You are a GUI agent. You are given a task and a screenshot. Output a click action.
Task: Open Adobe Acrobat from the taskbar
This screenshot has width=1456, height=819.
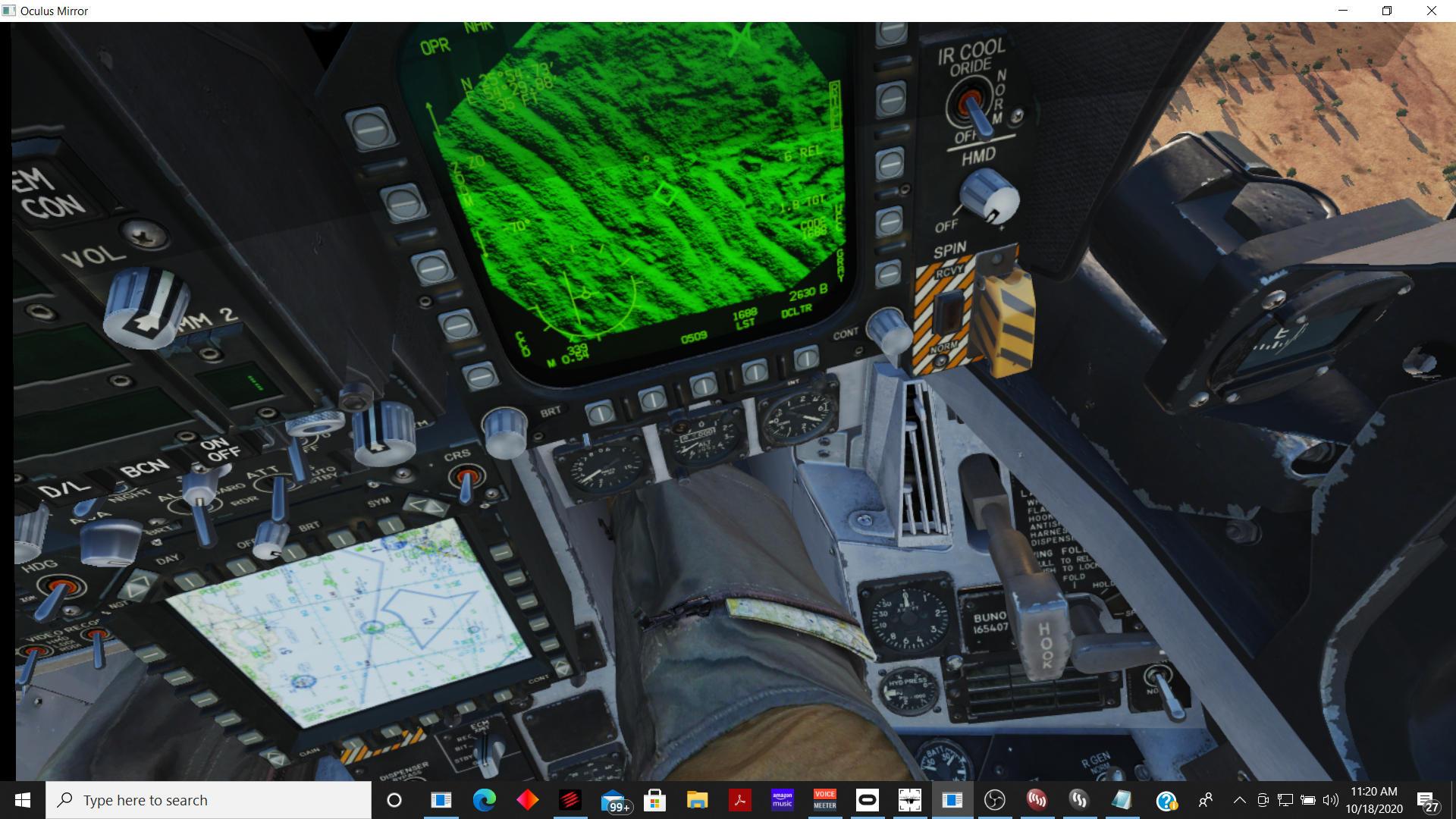coord(739,800)
